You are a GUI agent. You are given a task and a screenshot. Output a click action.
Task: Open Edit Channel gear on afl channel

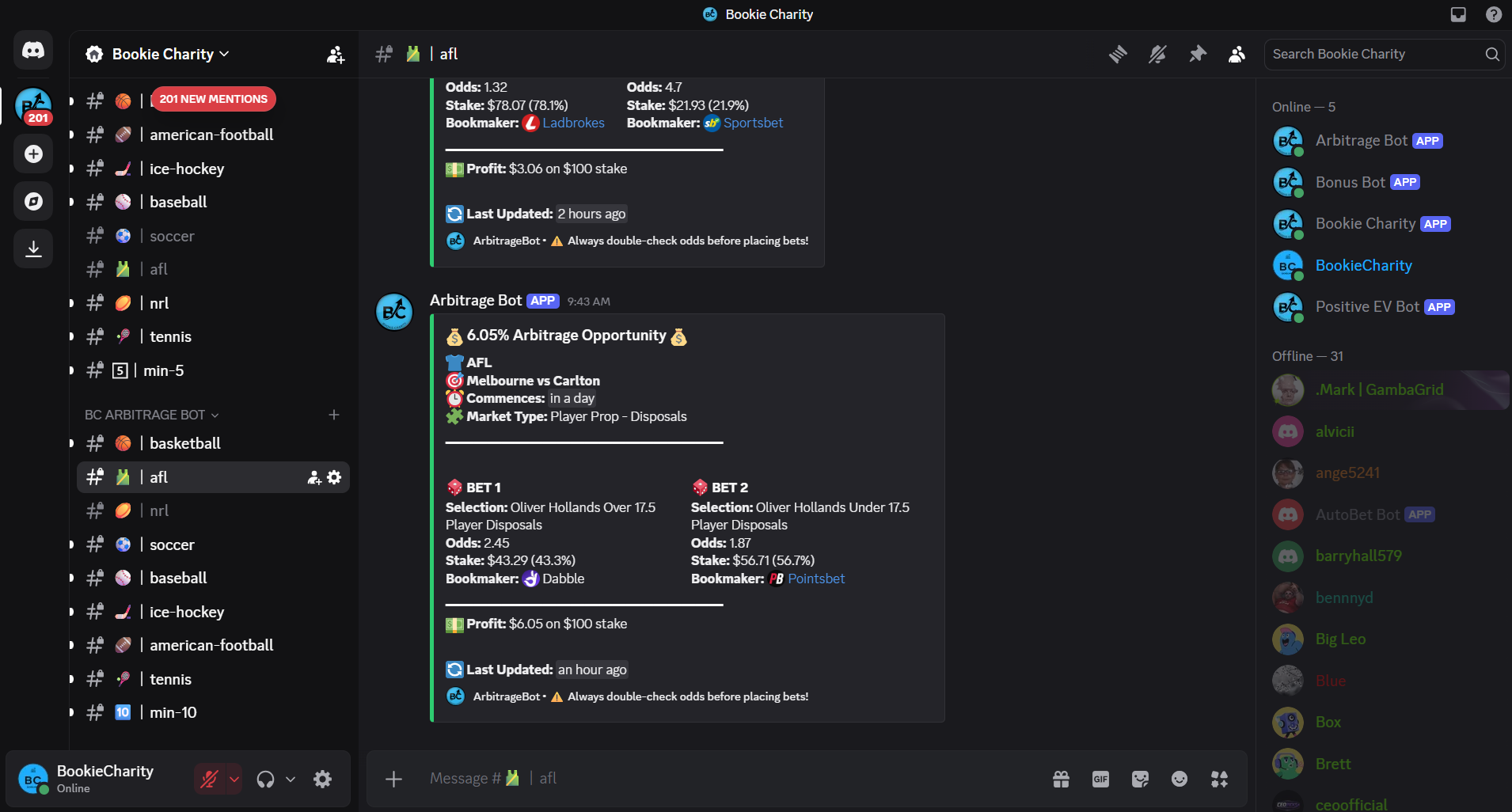tap(334, 477)
